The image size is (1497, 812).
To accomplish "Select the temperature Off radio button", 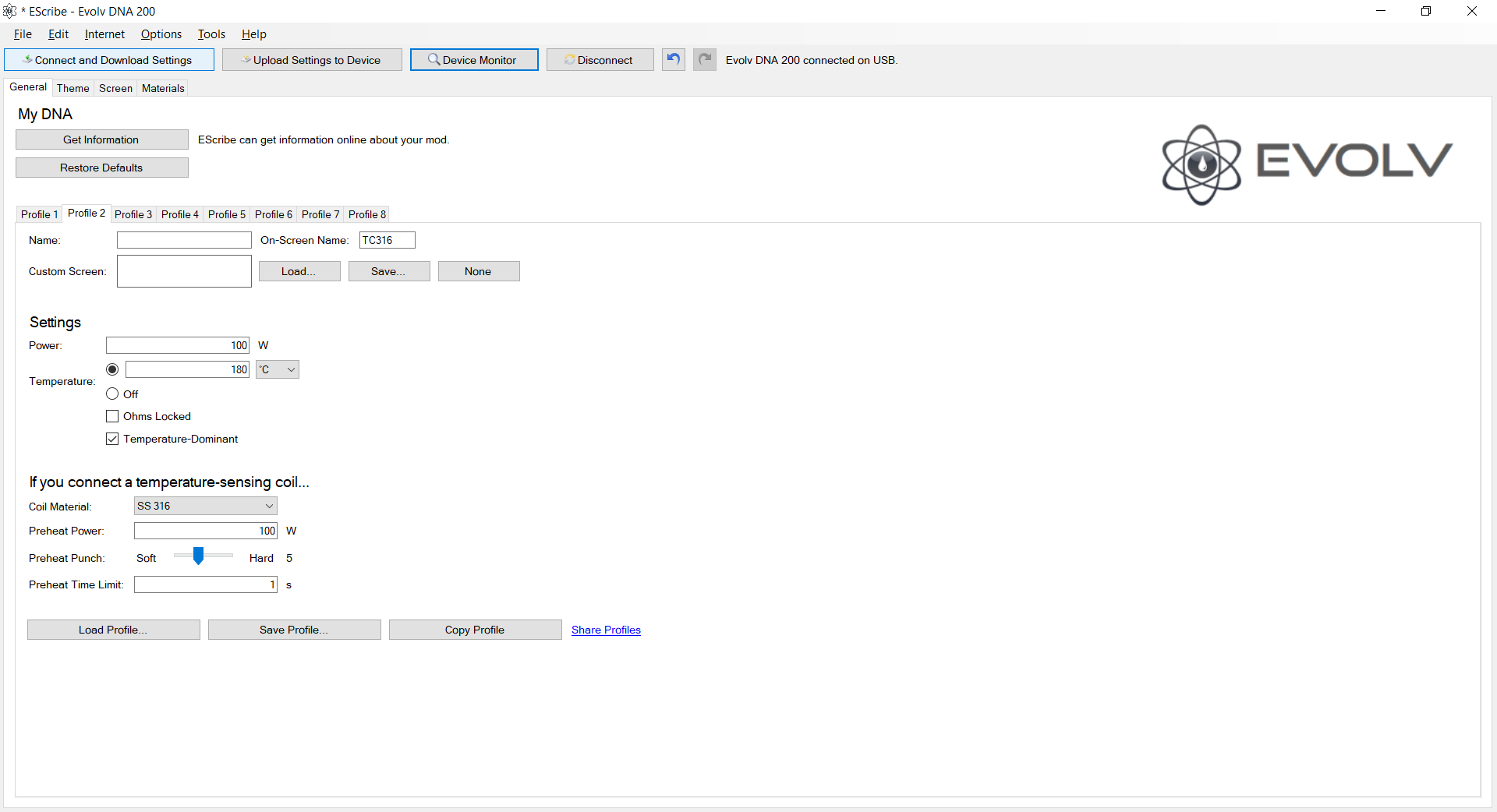I will click(112, 394).
